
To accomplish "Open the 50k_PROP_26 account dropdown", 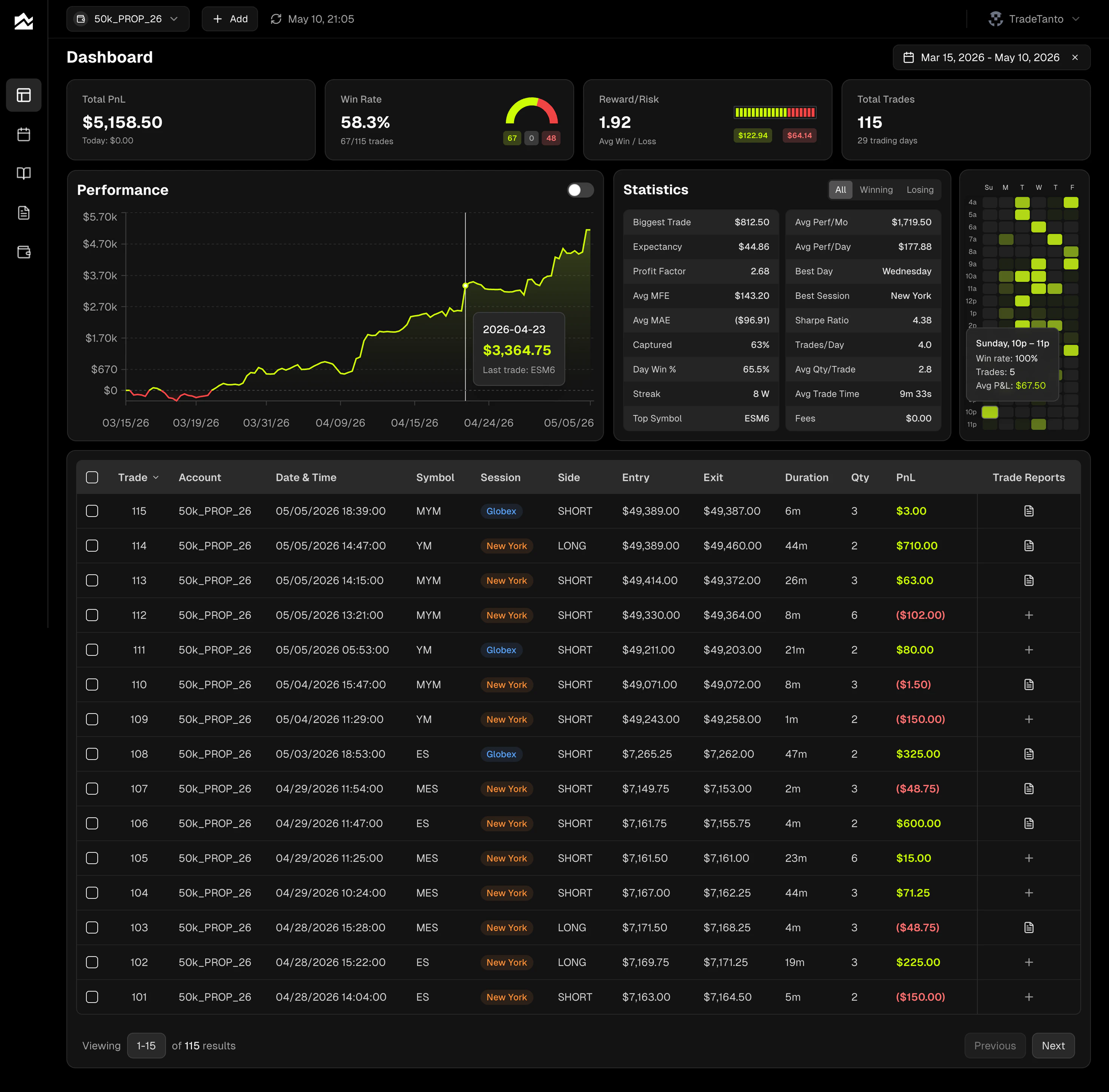I will [128, 19].
